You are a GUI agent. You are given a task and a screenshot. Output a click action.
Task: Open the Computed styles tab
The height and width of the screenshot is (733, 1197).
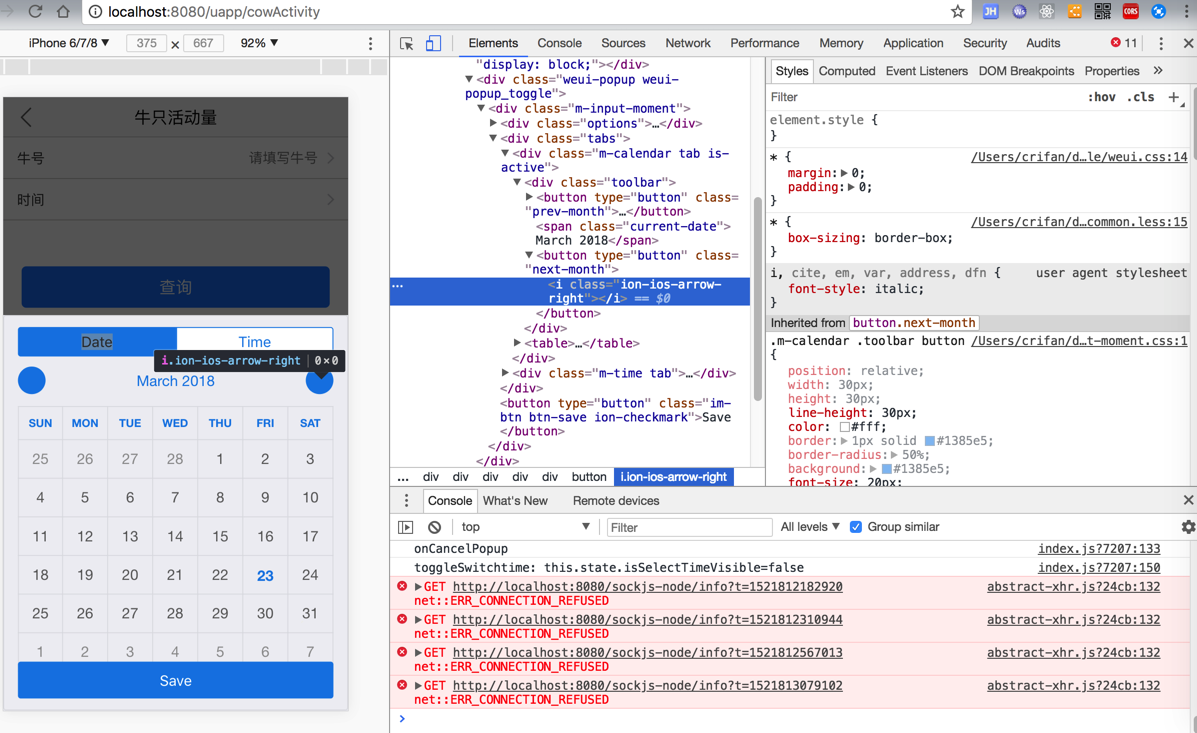pos(846,71)
